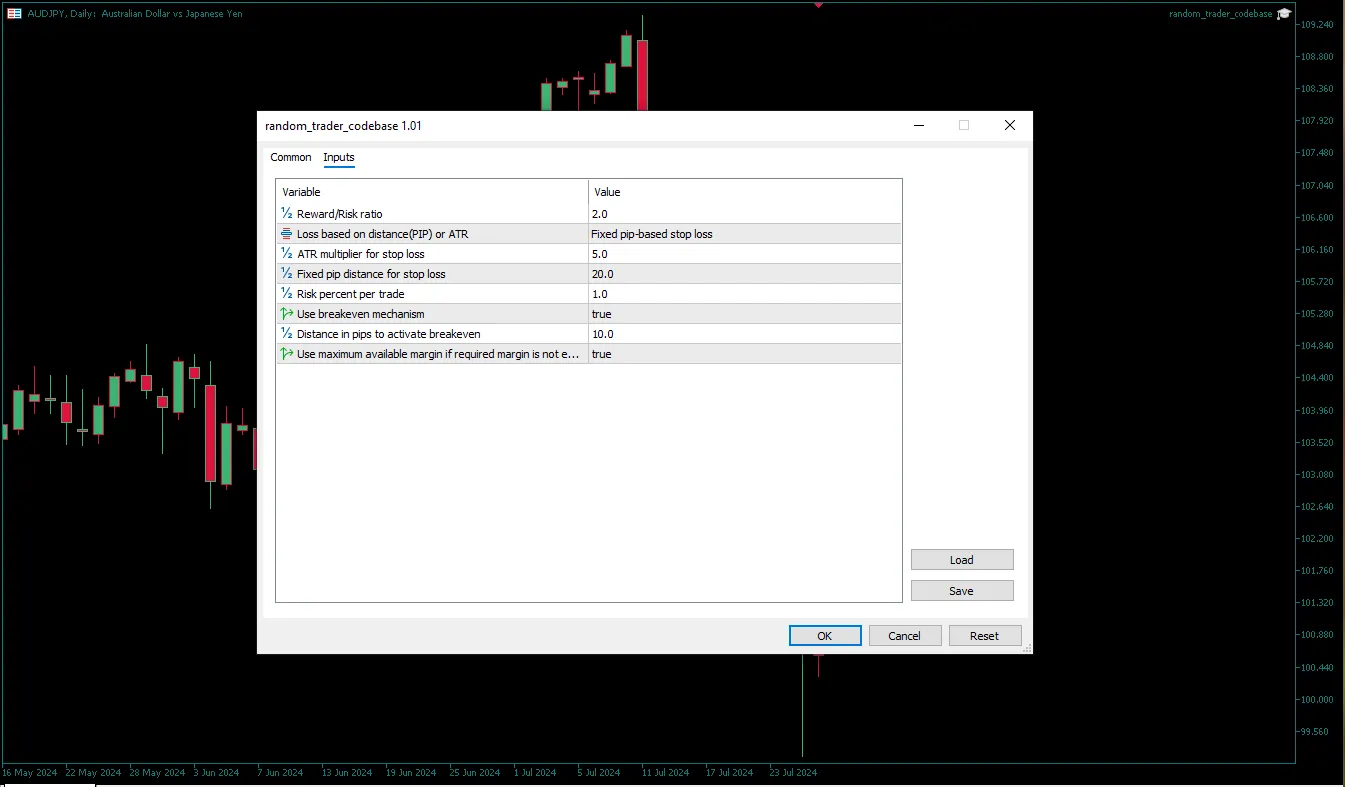Select the Inputs tab
The width and height of the screenshot is (1345, 787).
(x=338, y=157)
